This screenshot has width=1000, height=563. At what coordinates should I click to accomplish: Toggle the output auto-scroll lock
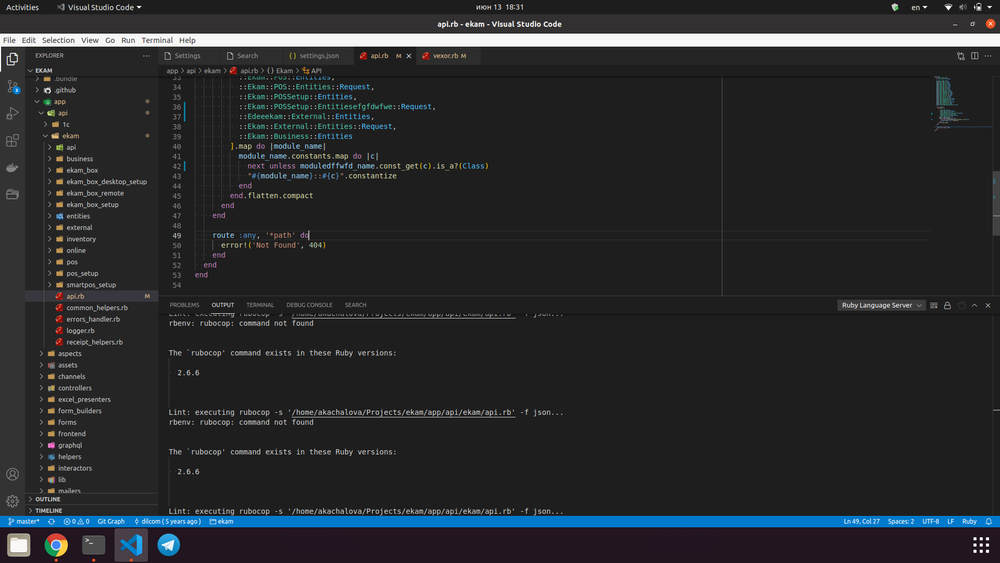946,305
